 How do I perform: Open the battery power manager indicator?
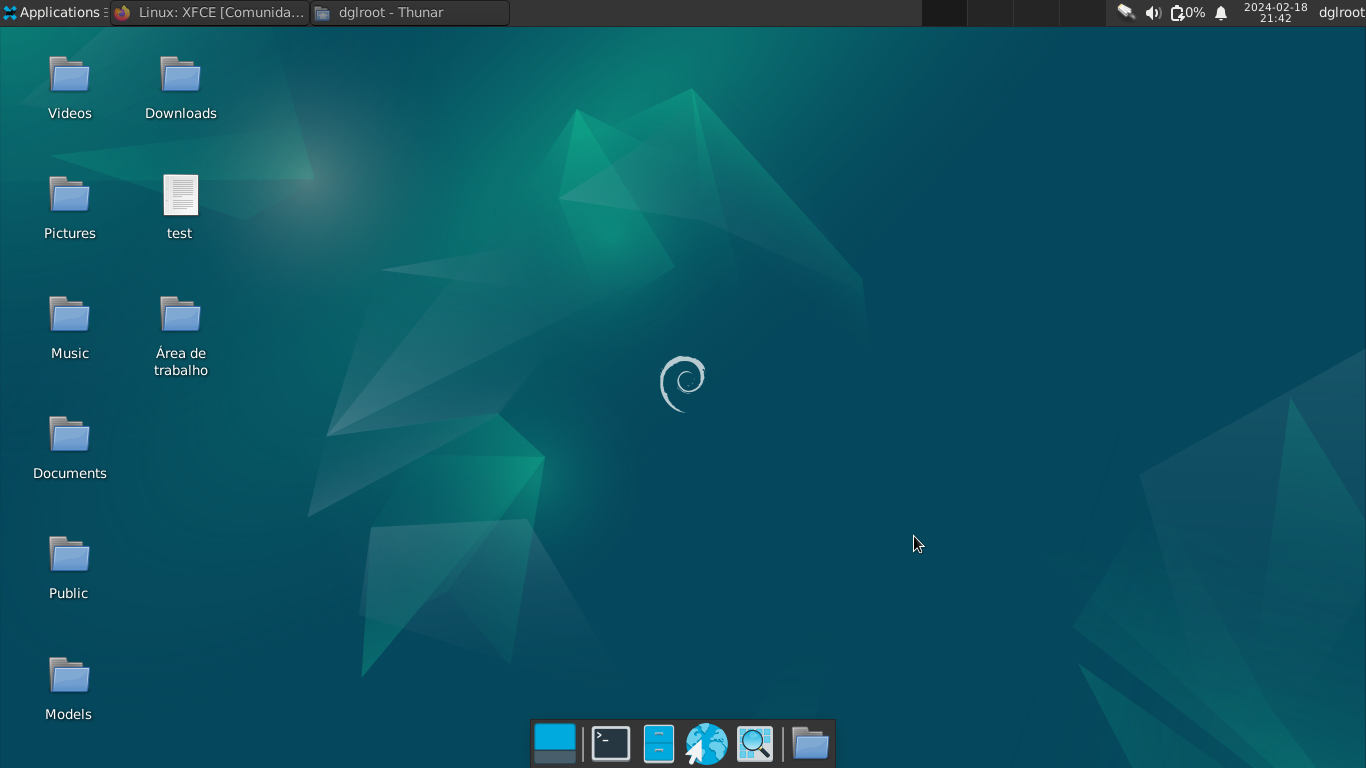1188,13
